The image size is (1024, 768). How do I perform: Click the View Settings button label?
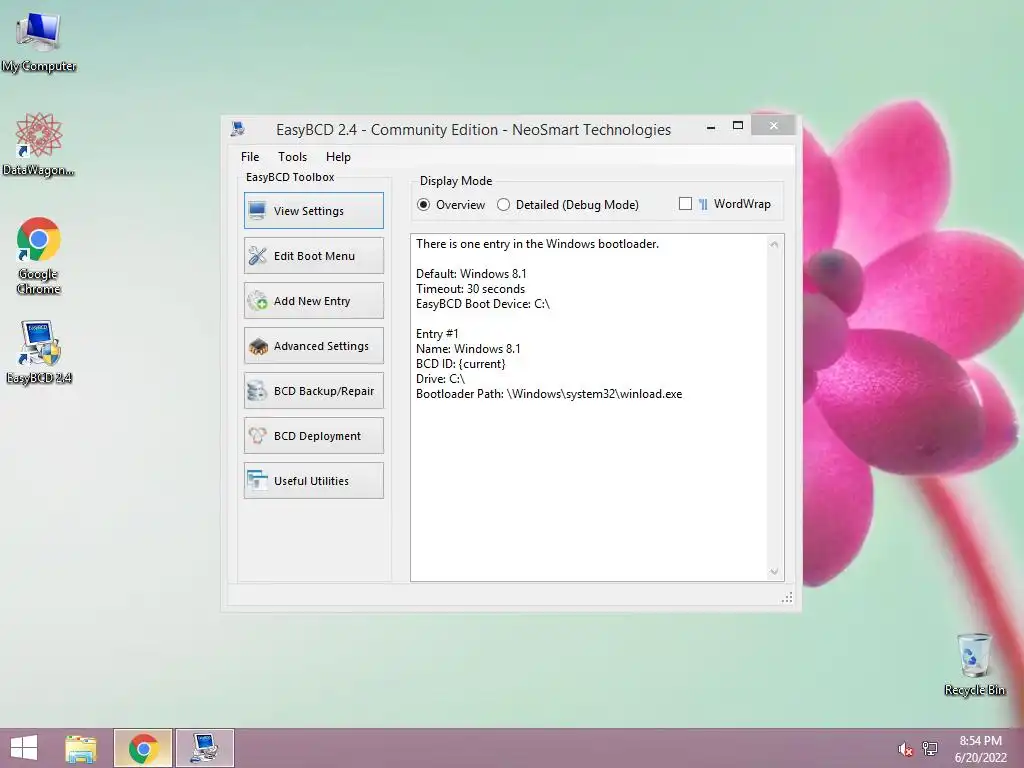308,211
